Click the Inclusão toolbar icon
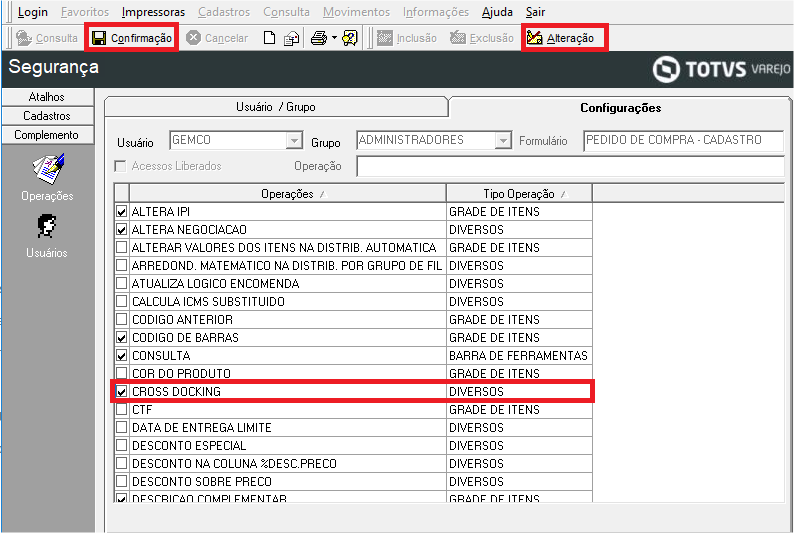 point(385,38)
